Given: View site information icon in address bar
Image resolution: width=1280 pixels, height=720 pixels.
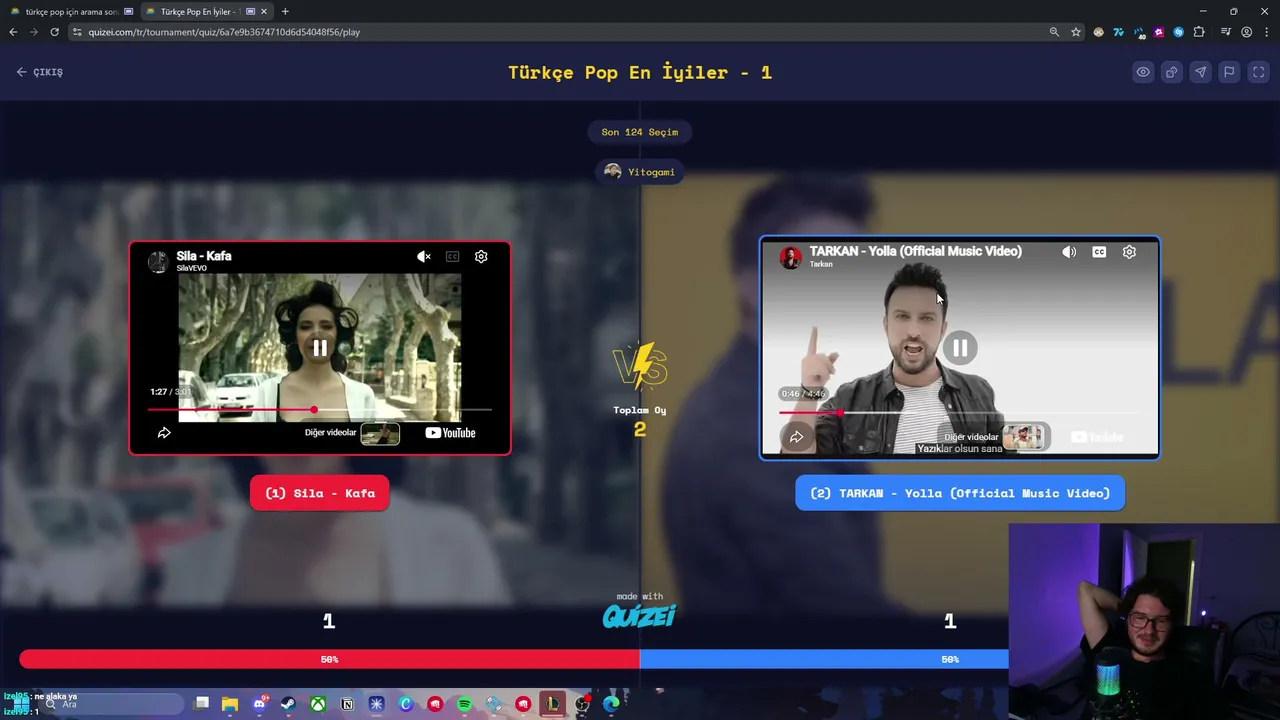Looking at the screenshot, I should coord(77,32).
